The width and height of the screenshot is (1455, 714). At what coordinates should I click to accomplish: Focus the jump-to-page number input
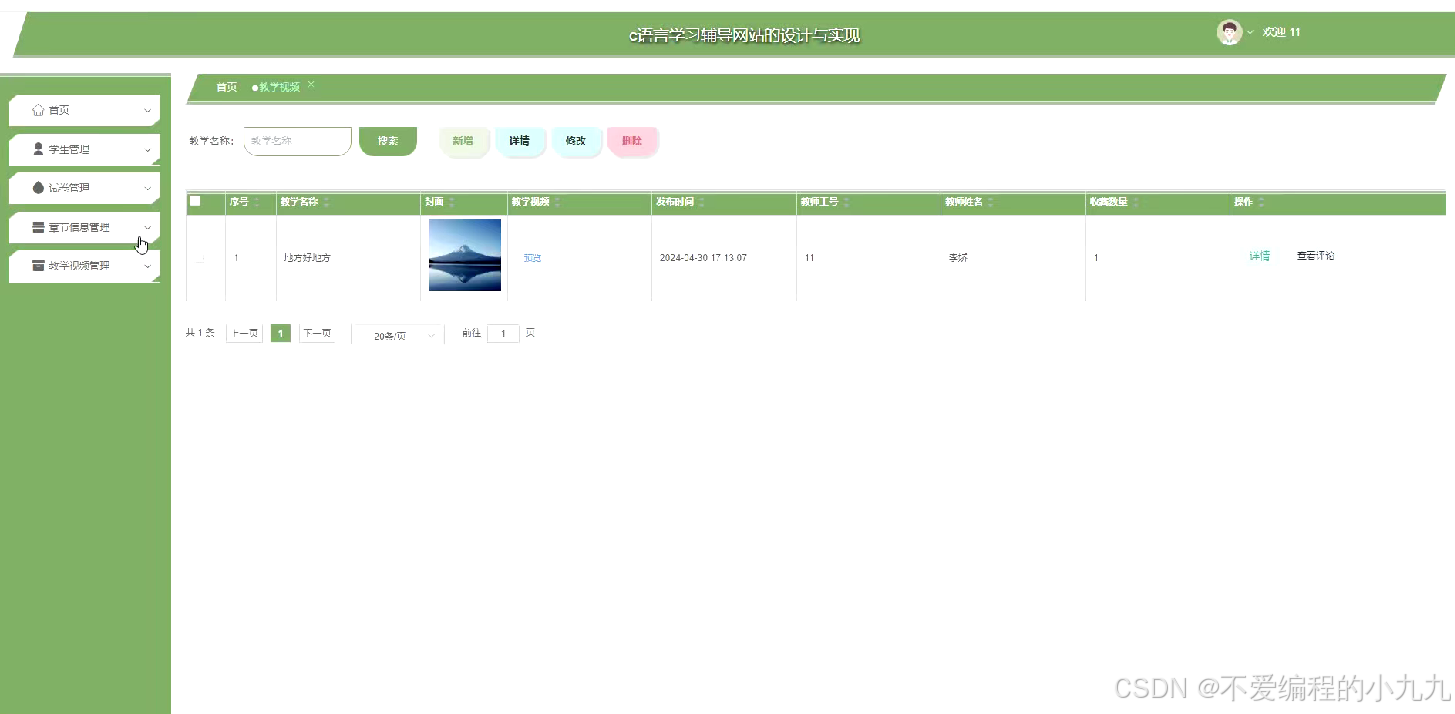point(503,334)
